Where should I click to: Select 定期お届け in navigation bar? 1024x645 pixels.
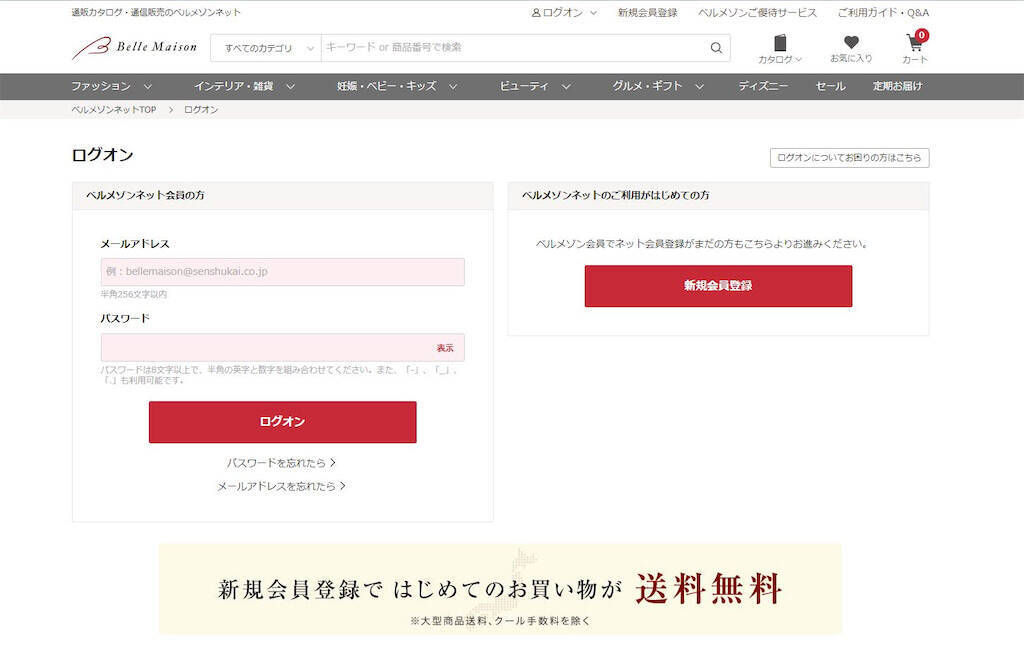(x=897, y=86)
